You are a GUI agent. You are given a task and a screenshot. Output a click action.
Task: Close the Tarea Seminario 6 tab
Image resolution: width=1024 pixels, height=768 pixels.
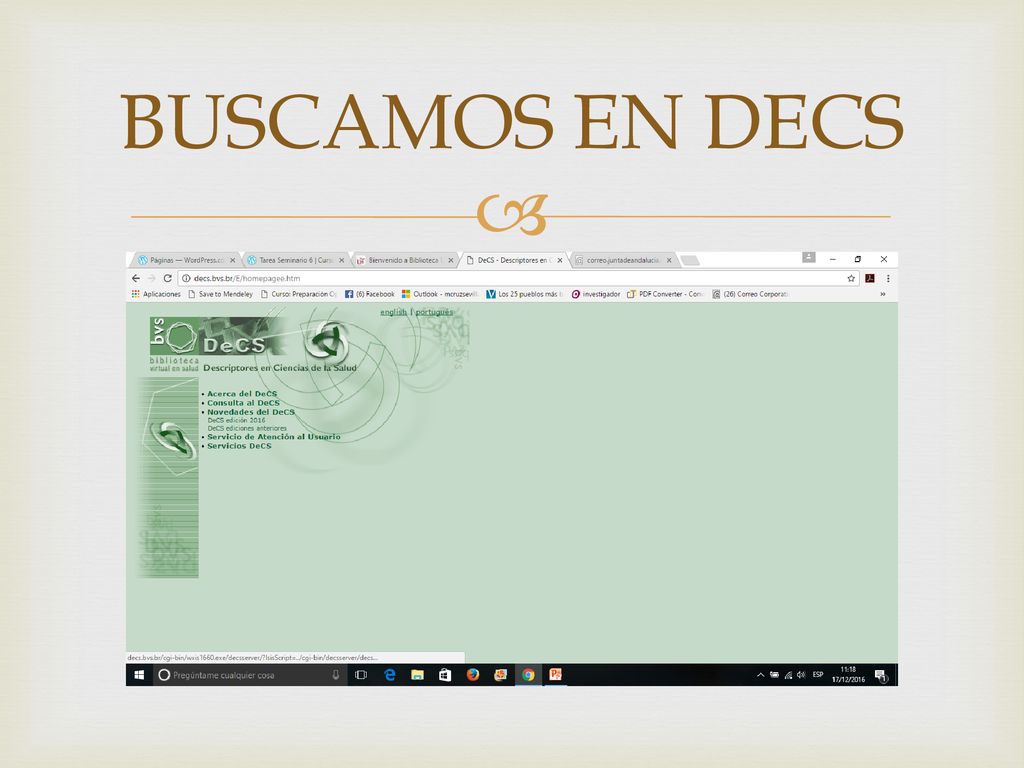(341, 260)
